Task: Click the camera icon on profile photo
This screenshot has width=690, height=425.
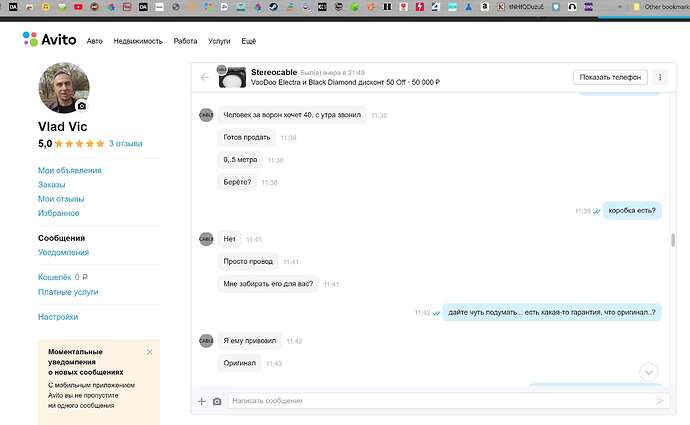Action: click(x=81, y=106)
